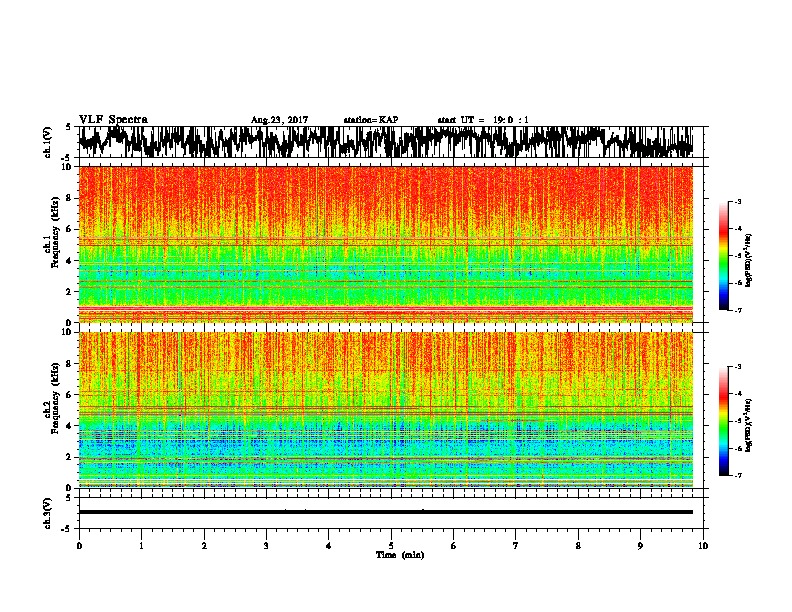Click time axis tick label '2'
Image resolution: width=792 pixels, height=612 pixels.
pyautogui.click(x=204, y=546)
